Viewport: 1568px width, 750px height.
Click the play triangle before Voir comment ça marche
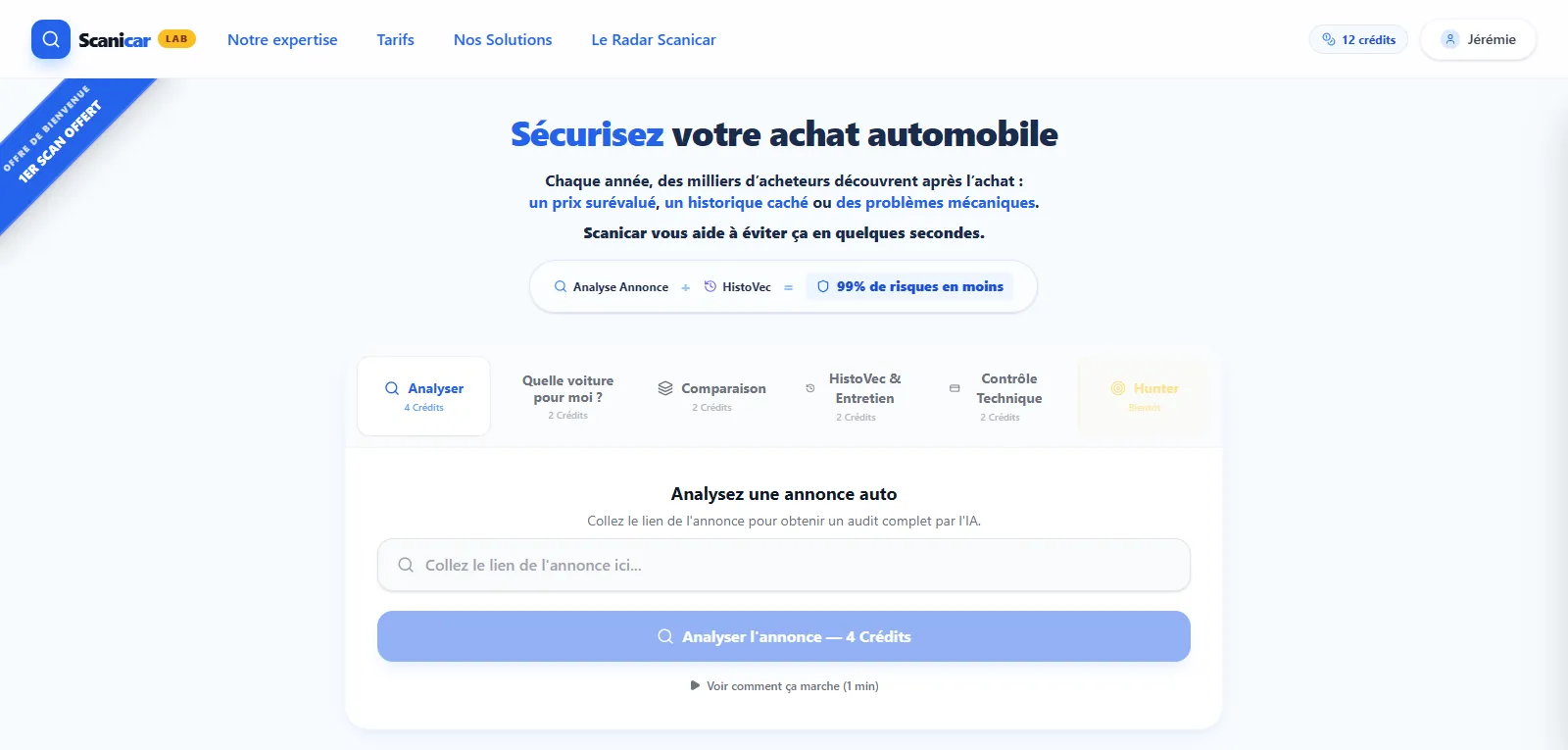[x=693, y=685]
